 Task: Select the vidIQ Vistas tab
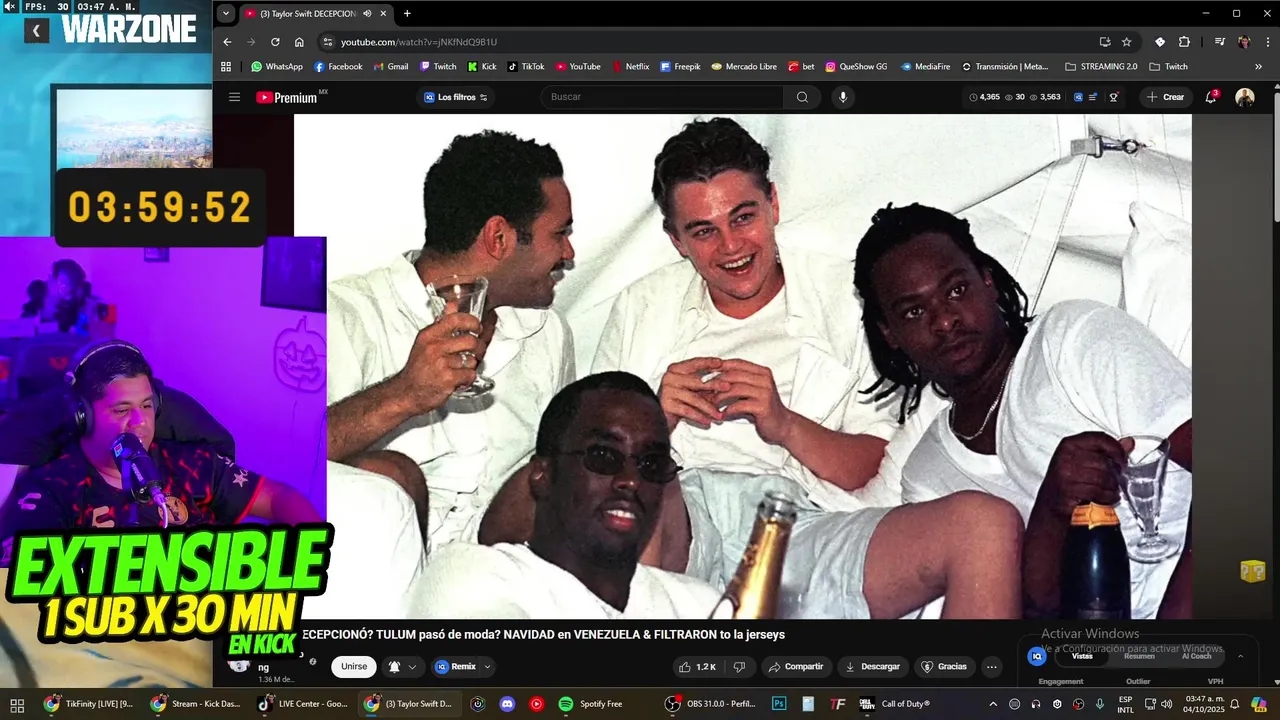[x=1082, y=656]
